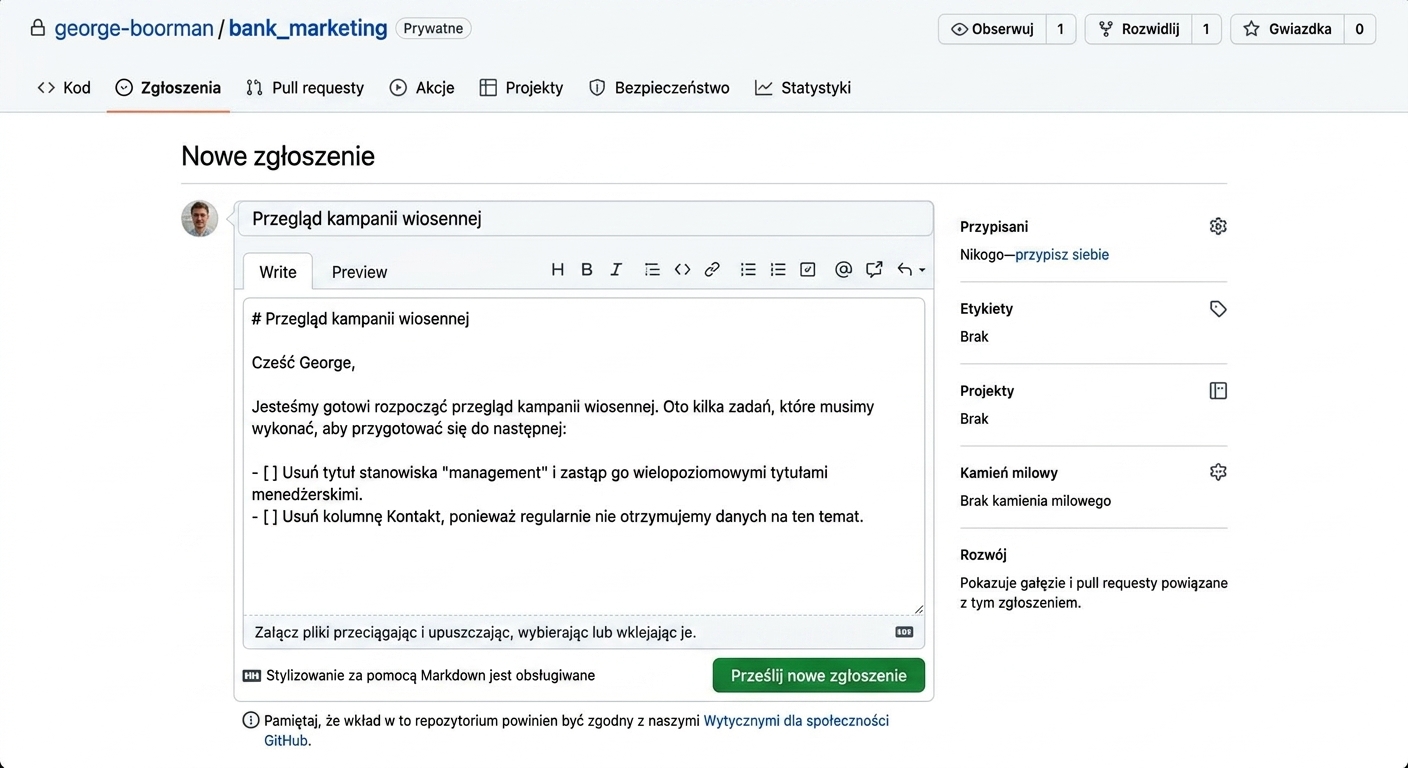Viewport: 1408px width, 768px height.
Task: Insert a bulleted list from the toolbar
Action: [x=748, y=270]
